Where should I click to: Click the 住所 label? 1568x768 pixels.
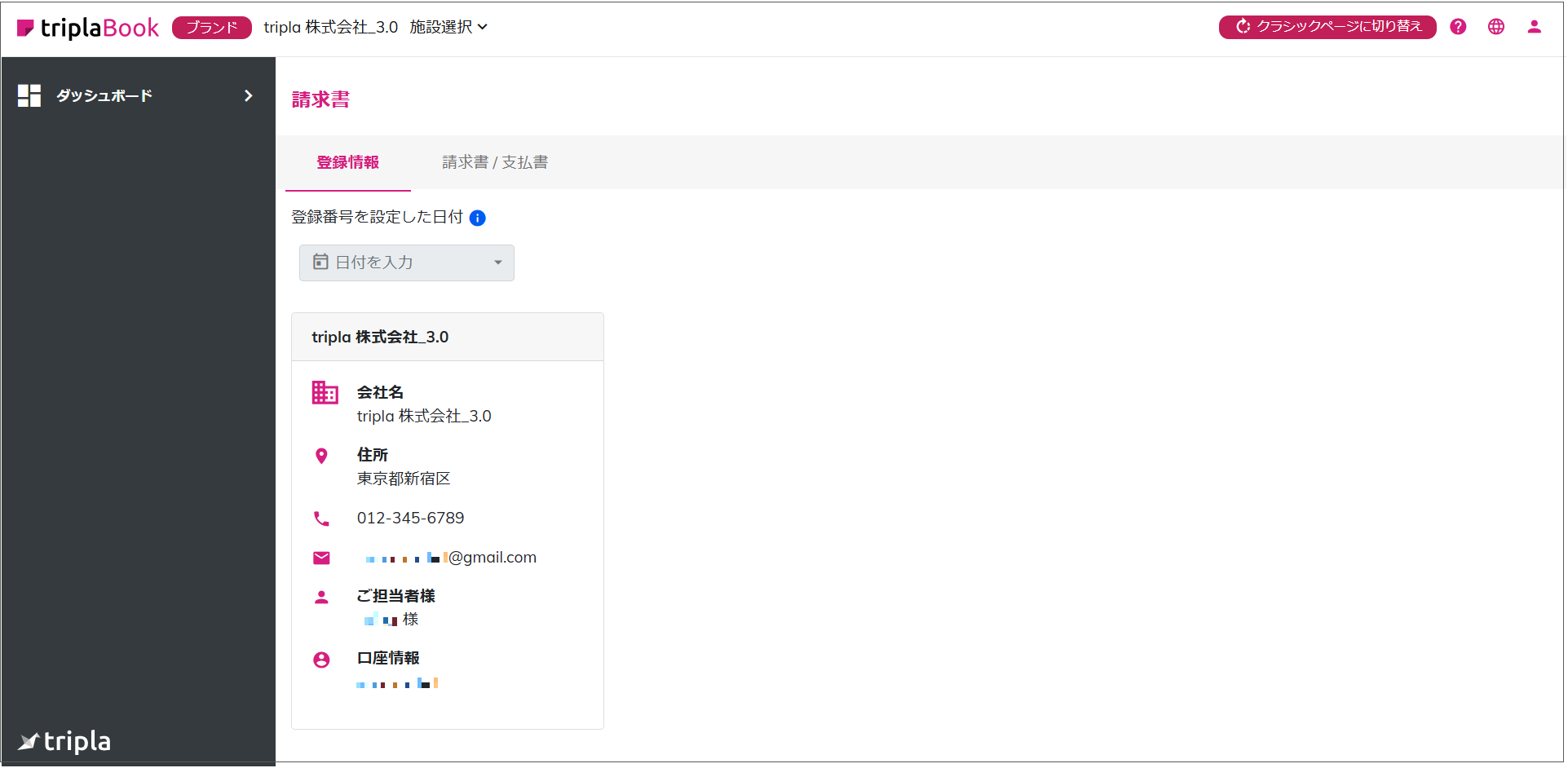pyautogui.click(x=373, y=455)
